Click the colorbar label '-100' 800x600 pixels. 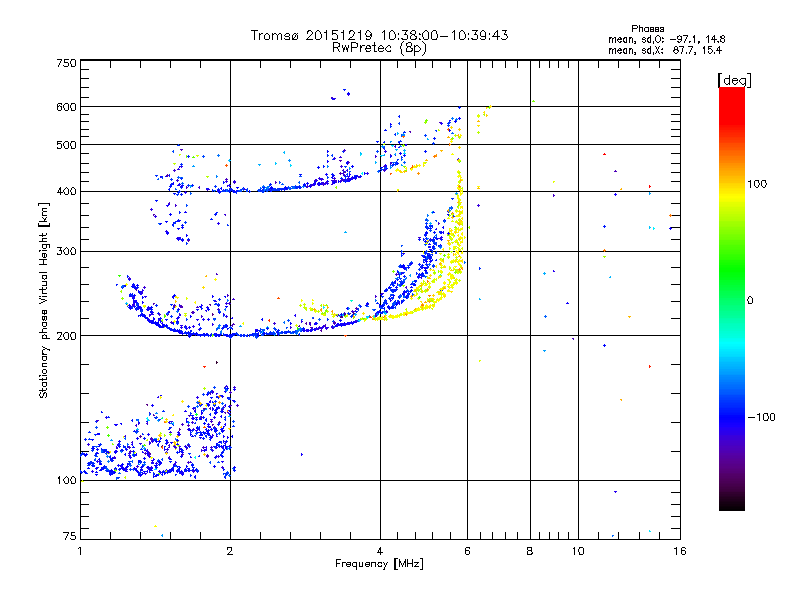click(x=762, y=417)
